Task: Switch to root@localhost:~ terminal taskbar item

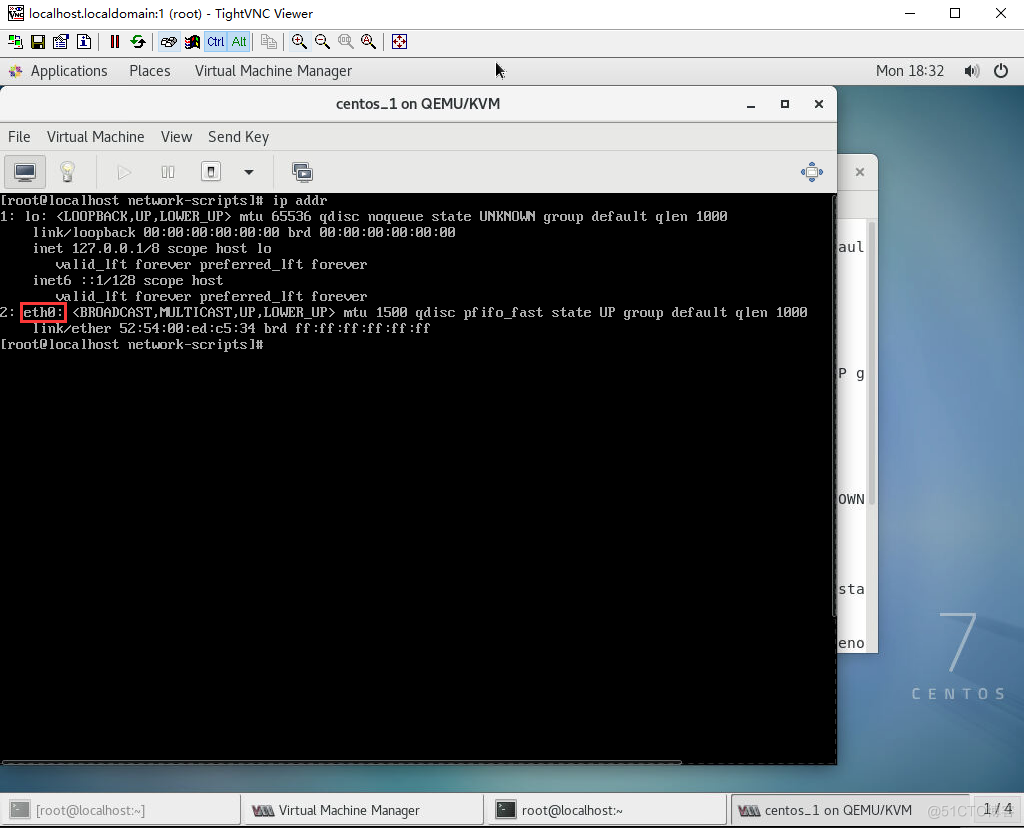Action: (605, 810)
